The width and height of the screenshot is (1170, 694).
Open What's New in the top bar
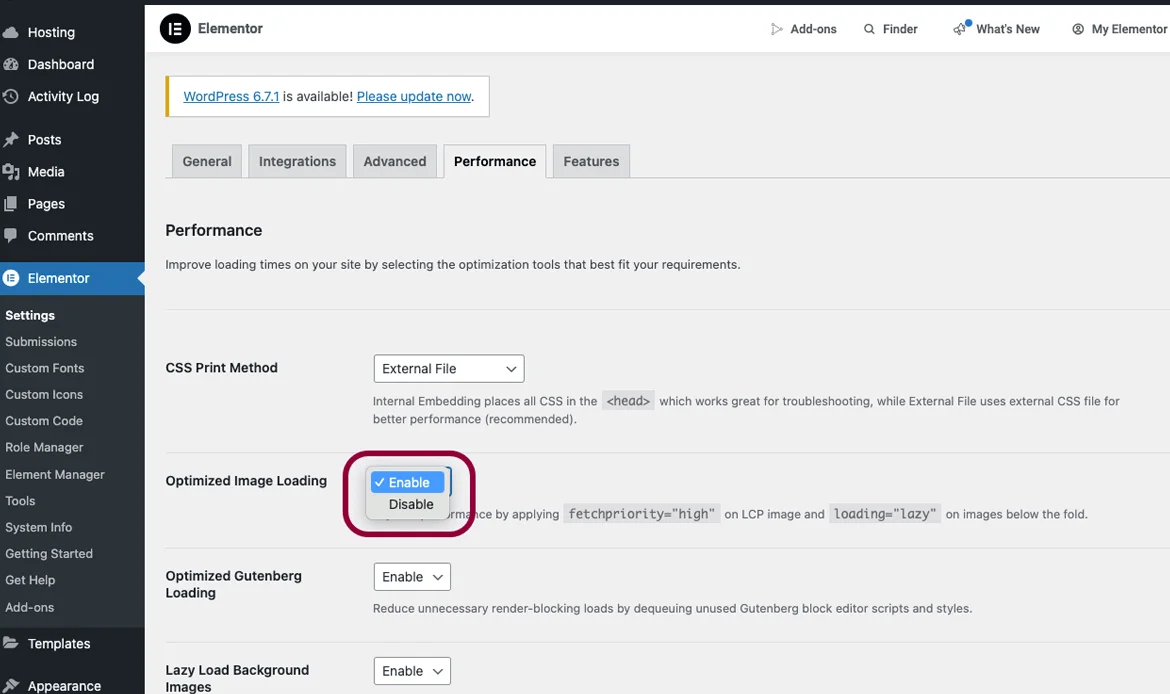996,28
